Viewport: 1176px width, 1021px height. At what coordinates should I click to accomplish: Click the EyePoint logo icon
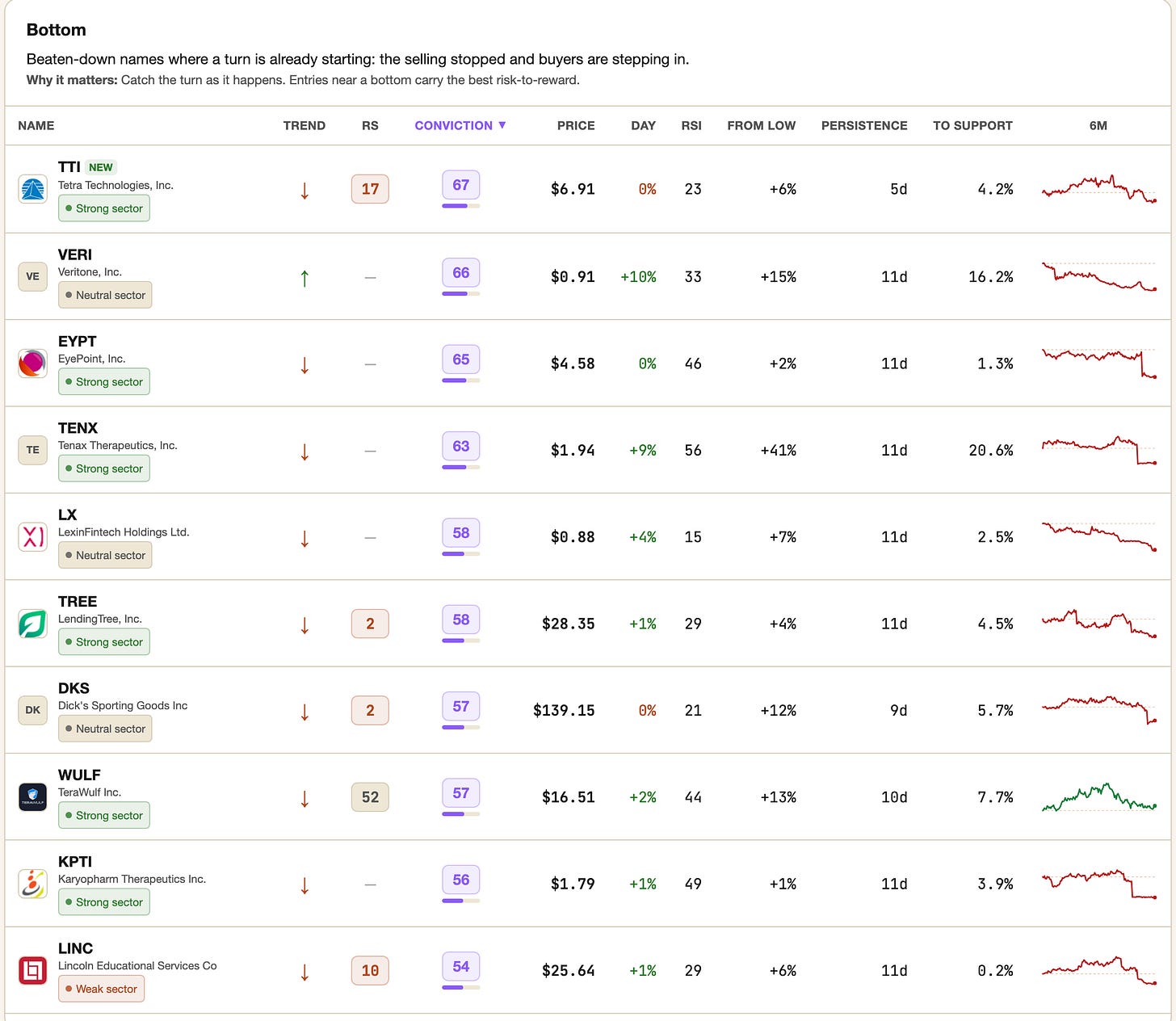(32, 363)
